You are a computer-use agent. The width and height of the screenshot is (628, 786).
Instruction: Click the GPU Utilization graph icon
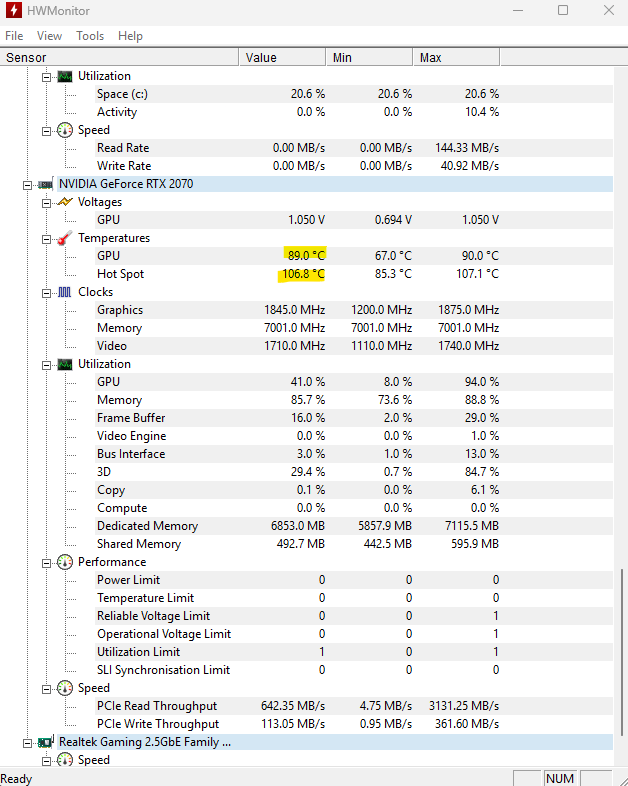pos(65,364)
